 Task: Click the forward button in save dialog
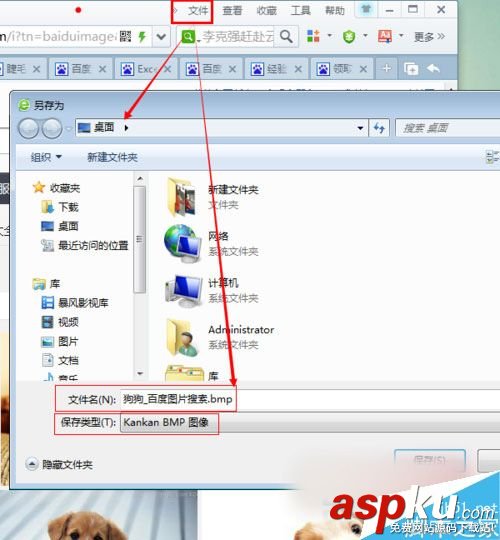pos(52,128)
